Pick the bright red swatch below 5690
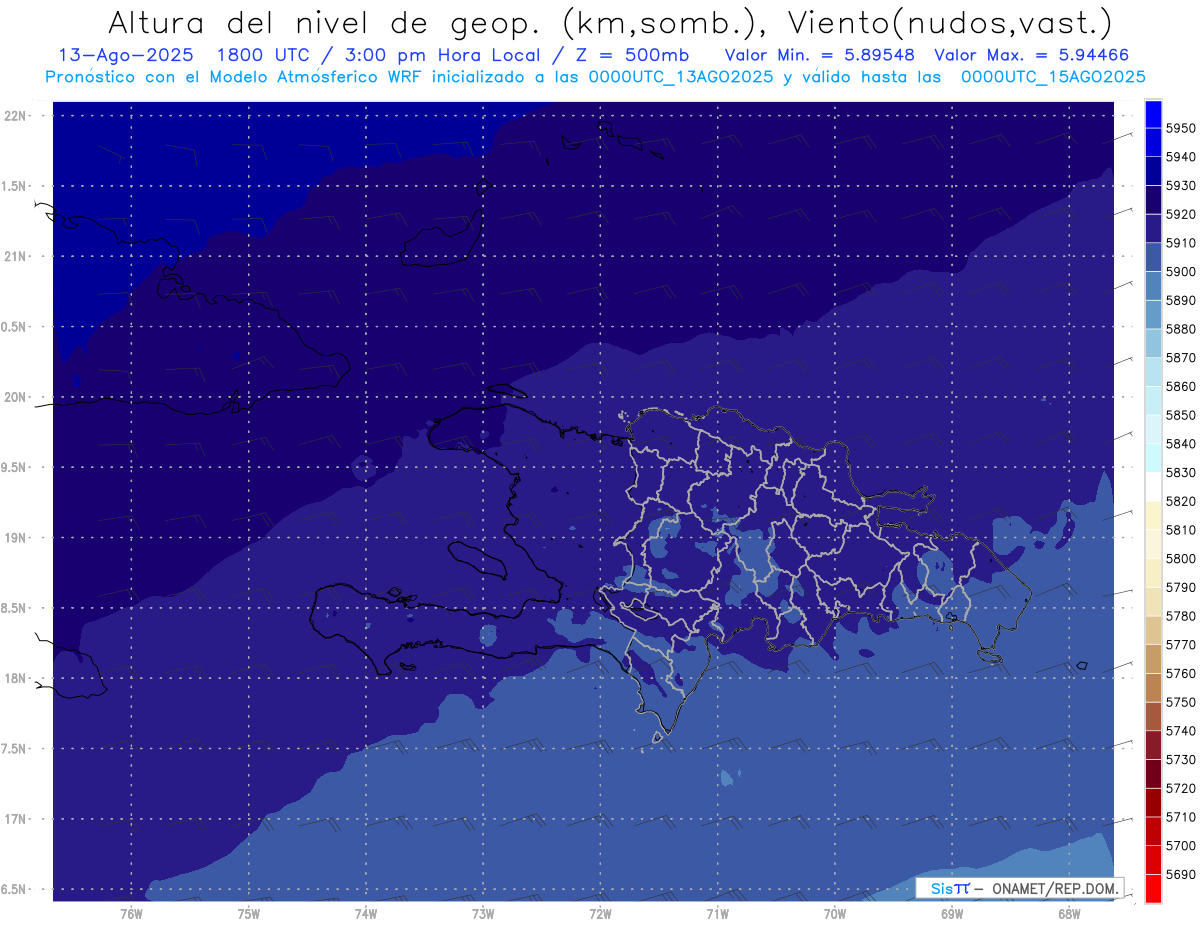 tap(1153, 888)
